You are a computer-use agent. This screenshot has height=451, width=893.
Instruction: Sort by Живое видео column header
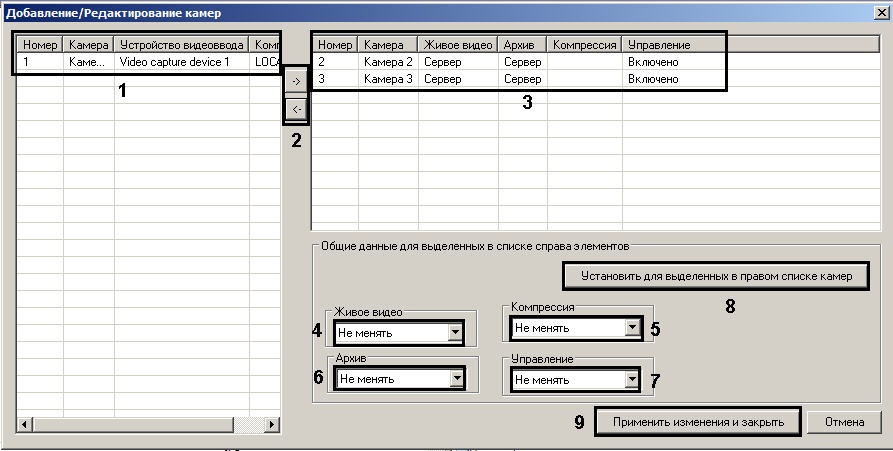tap(457, 45)
